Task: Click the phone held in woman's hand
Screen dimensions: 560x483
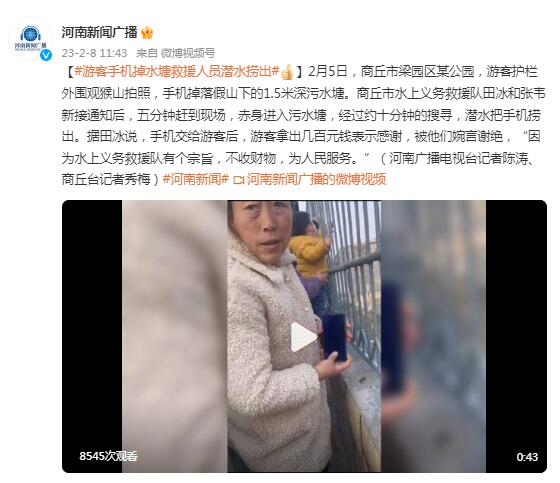Action: click(x=334, y=338)
